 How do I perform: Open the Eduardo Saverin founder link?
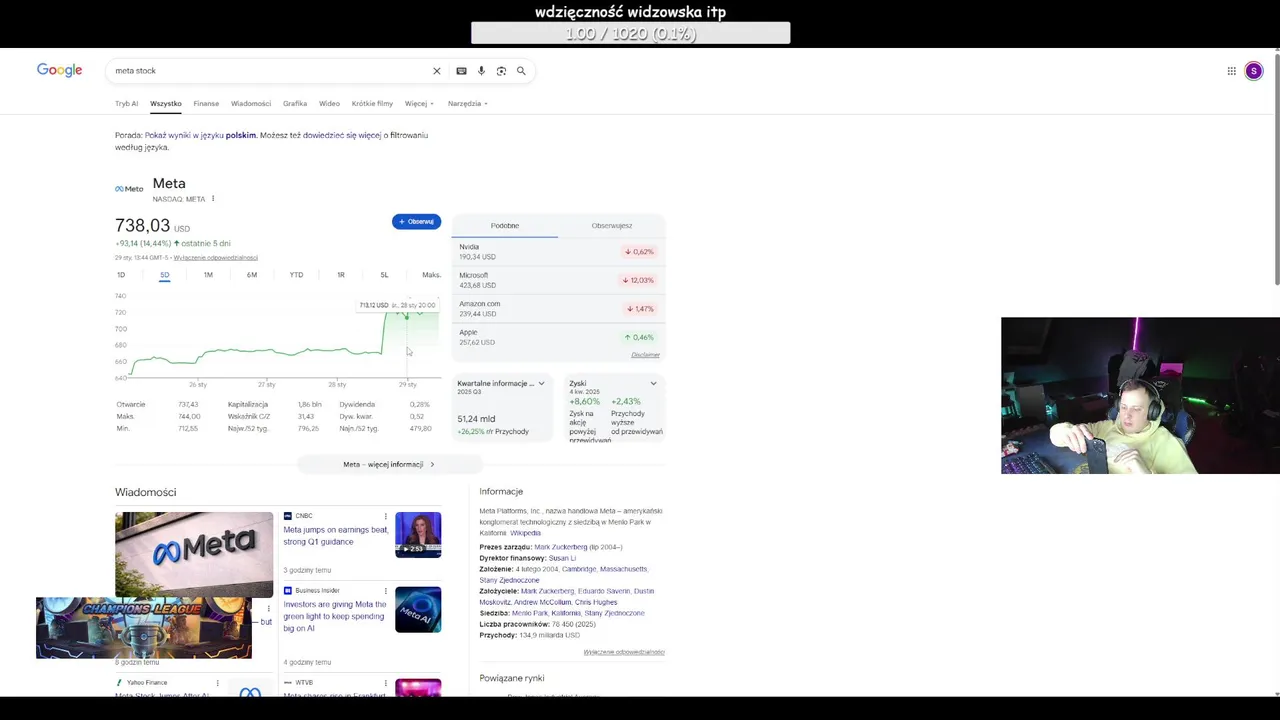(603, 591)
